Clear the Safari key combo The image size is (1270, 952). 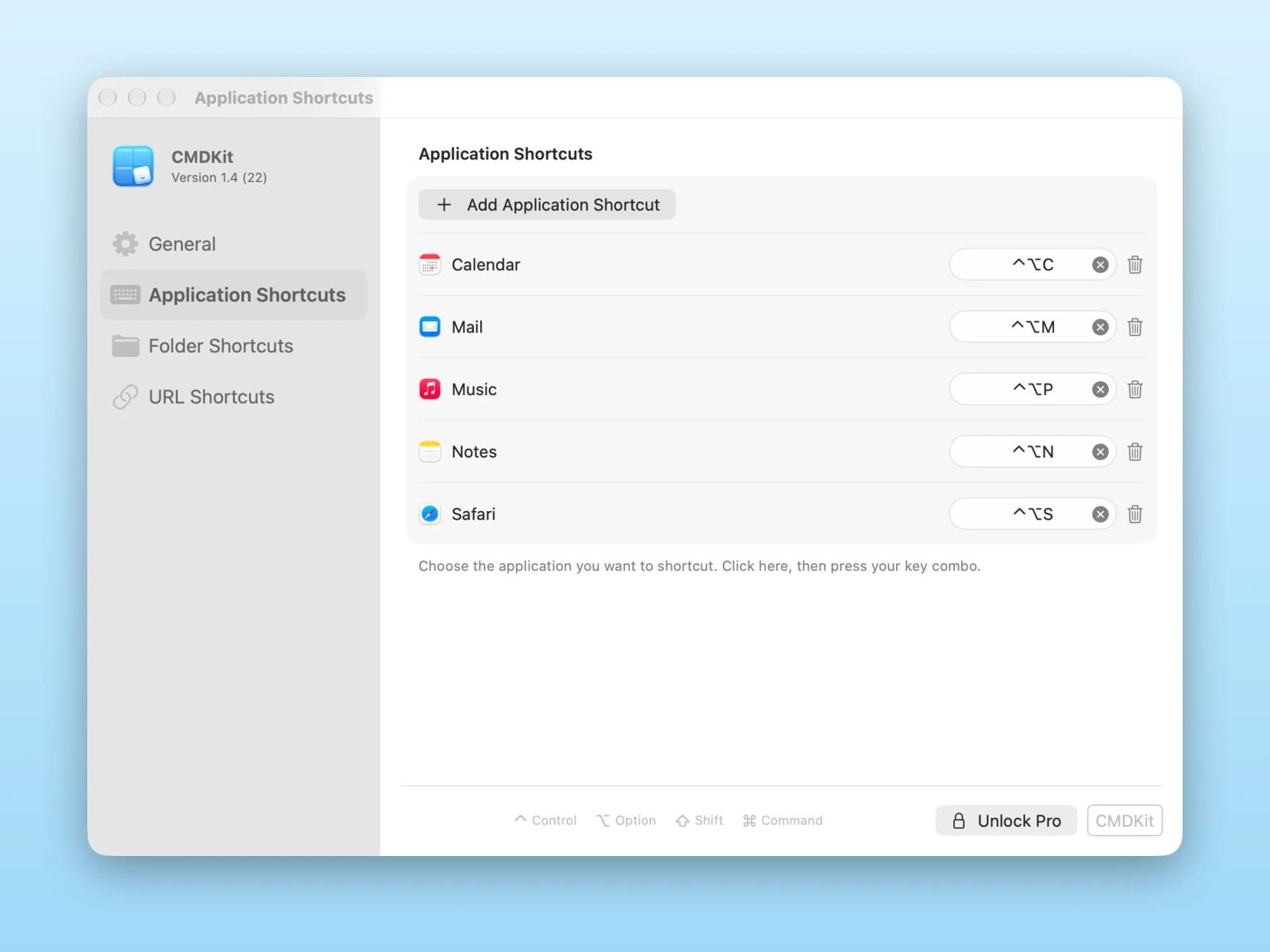[x=1100, y=514]
